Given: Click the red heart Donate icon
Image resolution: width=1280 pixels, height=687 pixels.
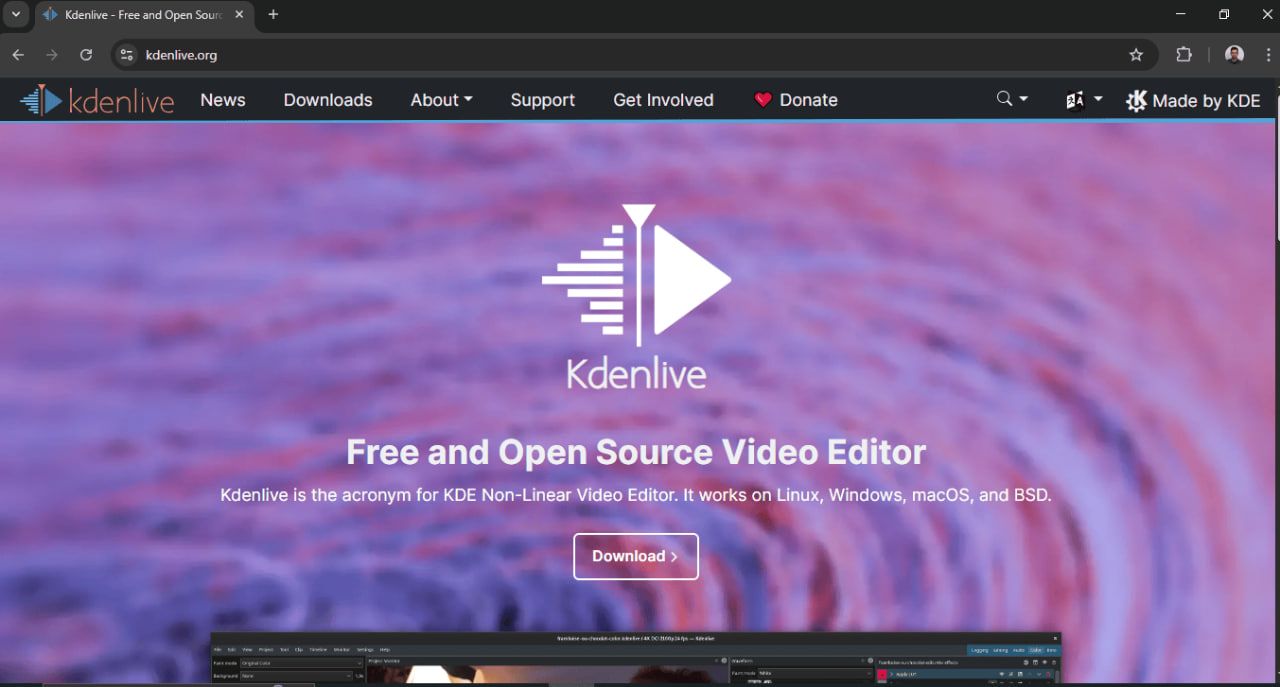Looking at the screenshot, I should (763, 99).
